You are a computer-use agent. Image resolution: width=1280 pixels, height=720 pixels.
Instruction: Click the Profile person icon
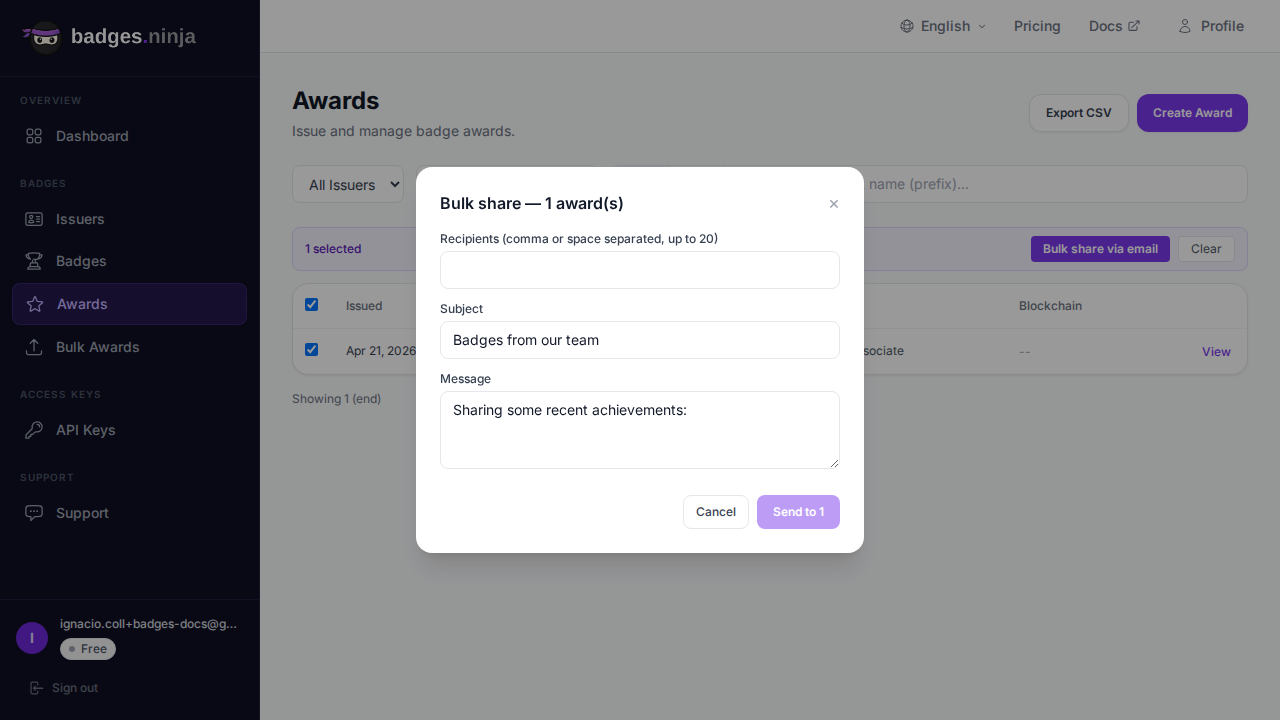point(1185,26)
